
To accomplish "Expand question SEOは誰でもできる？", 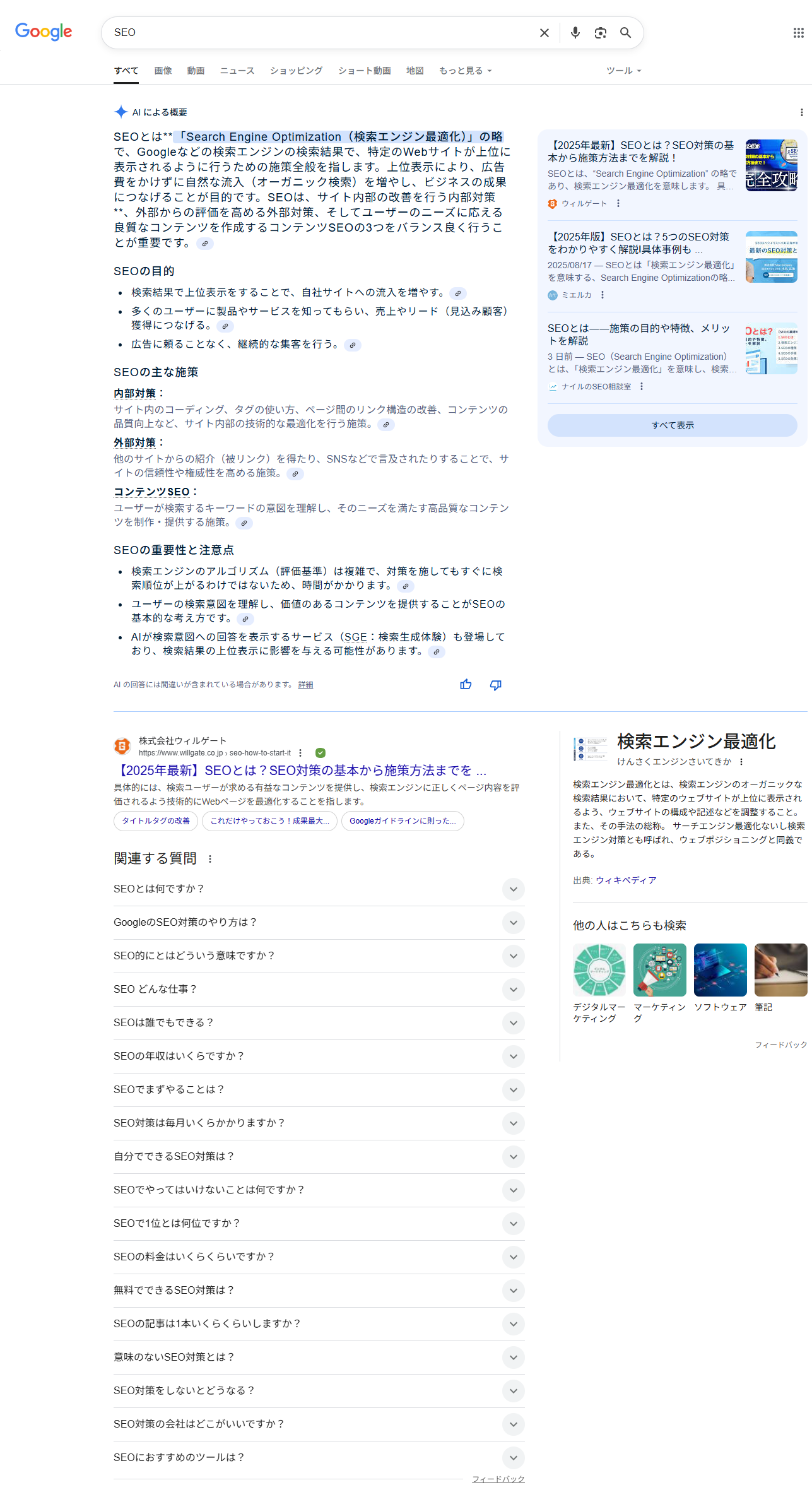I will tap(319, 1023).
